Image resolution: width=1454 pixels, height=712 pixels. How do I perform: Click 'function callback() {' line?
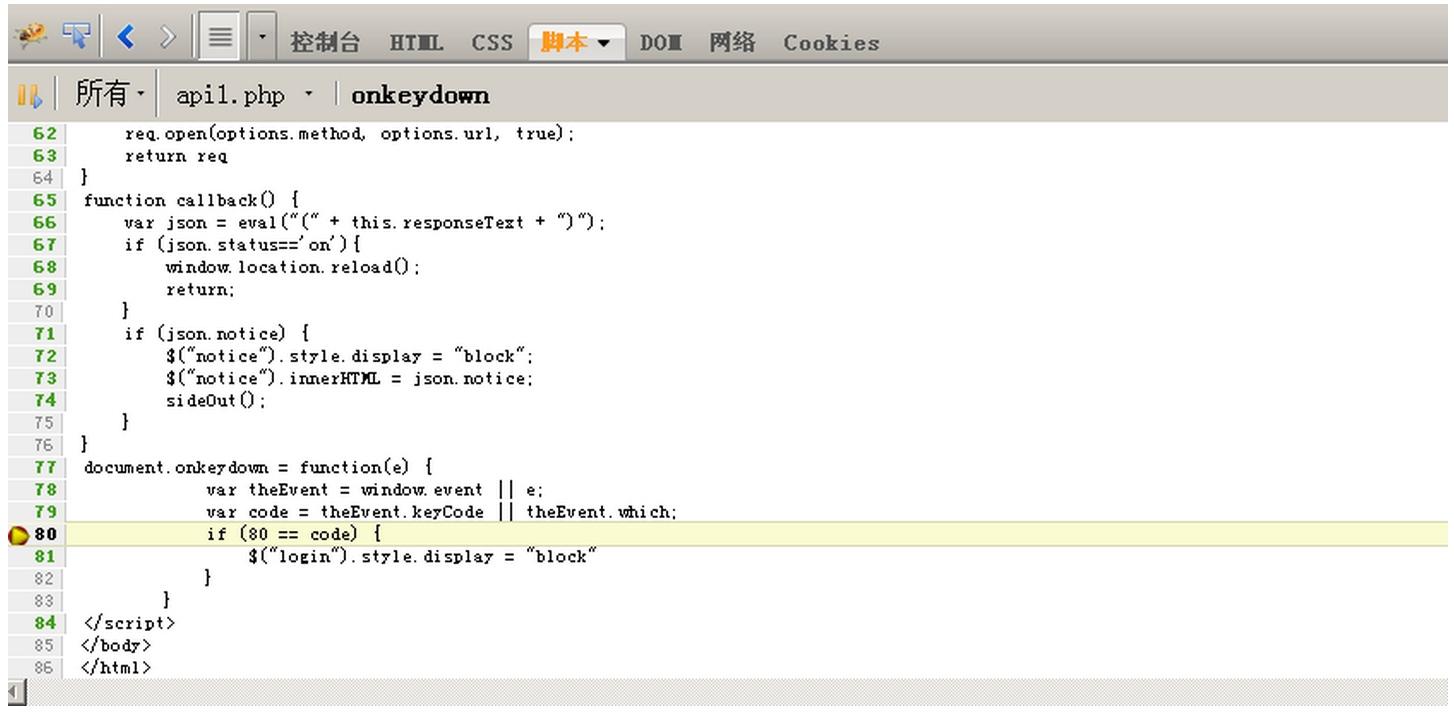tap(191, 200)
